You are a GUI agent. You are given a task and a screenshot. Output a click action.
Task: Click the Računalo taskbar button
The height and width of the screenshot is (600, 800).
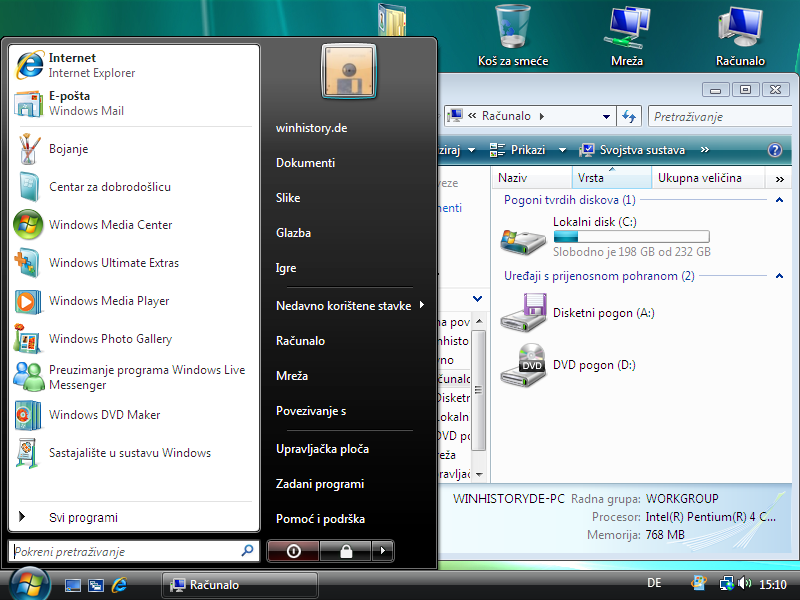point(240,585)
